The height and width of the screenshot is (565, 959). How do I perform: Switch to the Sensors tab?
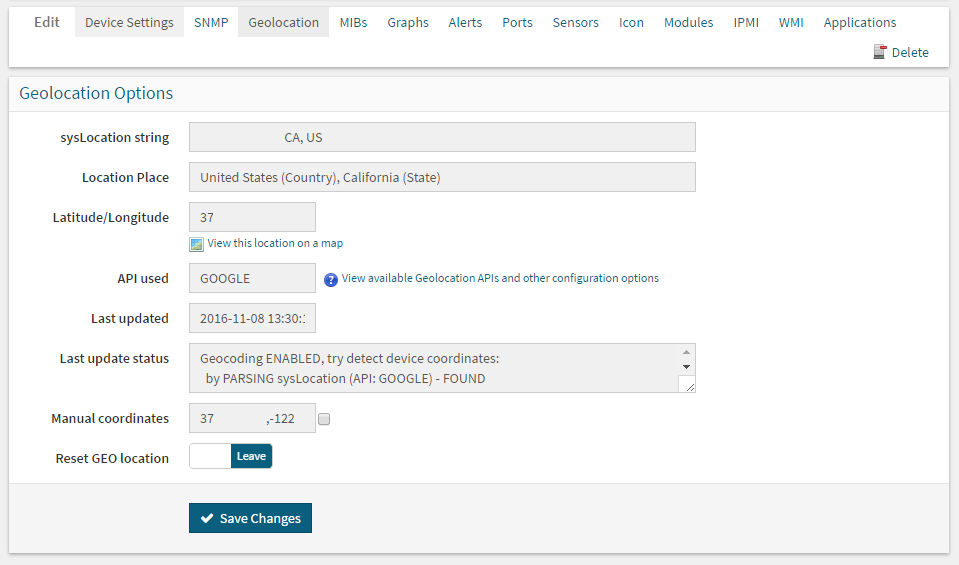click(x=576, y=22)
